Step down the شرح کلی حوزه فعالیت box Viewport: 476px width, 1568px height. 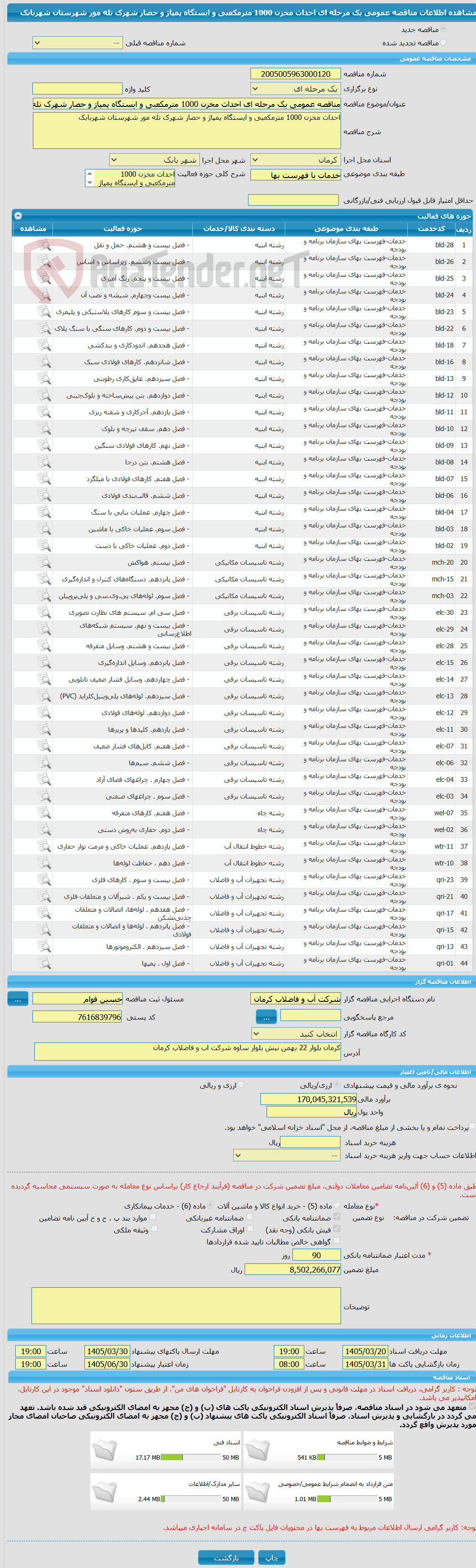pos(89,182)
